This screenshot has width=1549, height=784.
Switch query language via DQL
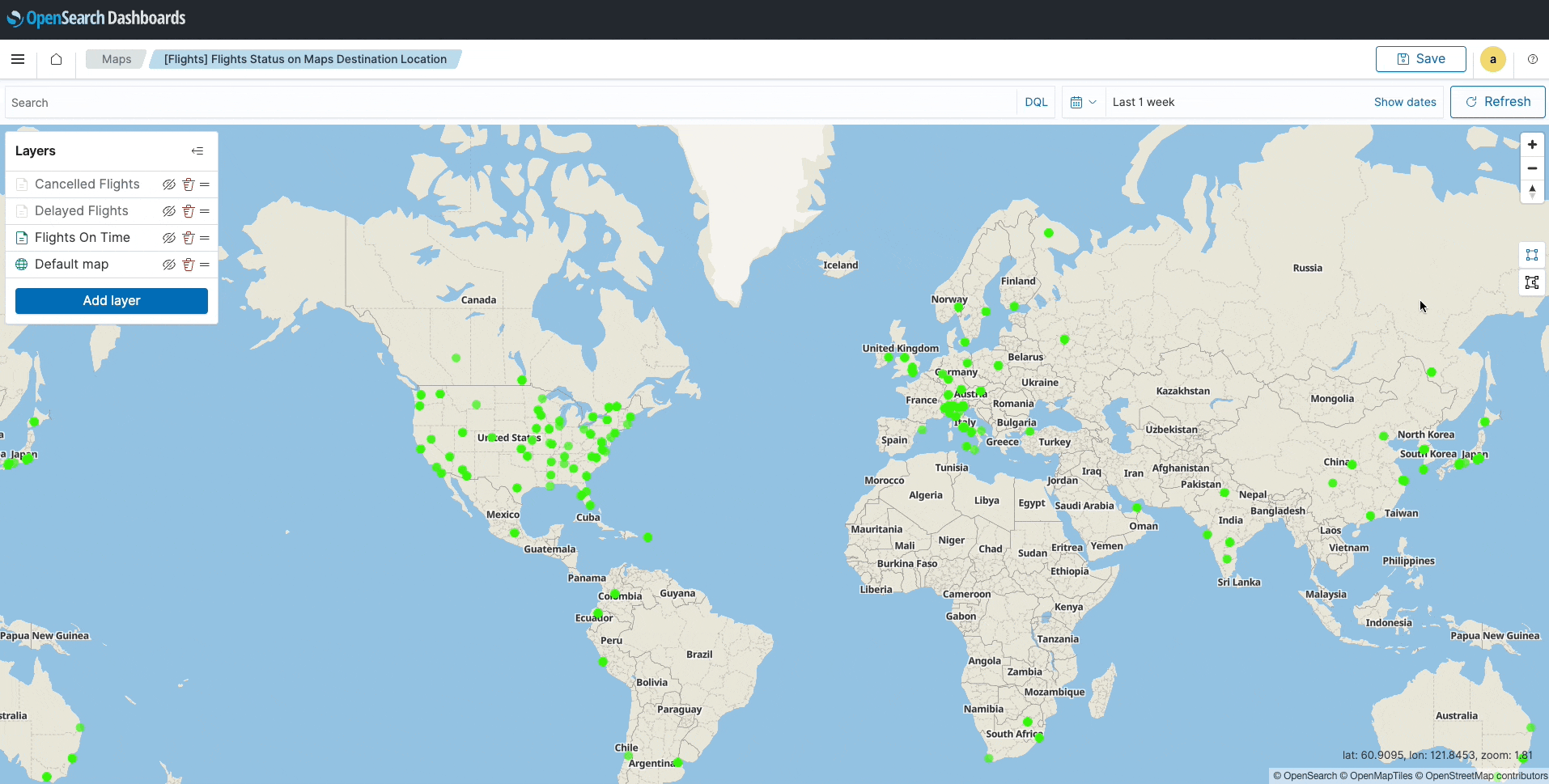click(1036, 102)
